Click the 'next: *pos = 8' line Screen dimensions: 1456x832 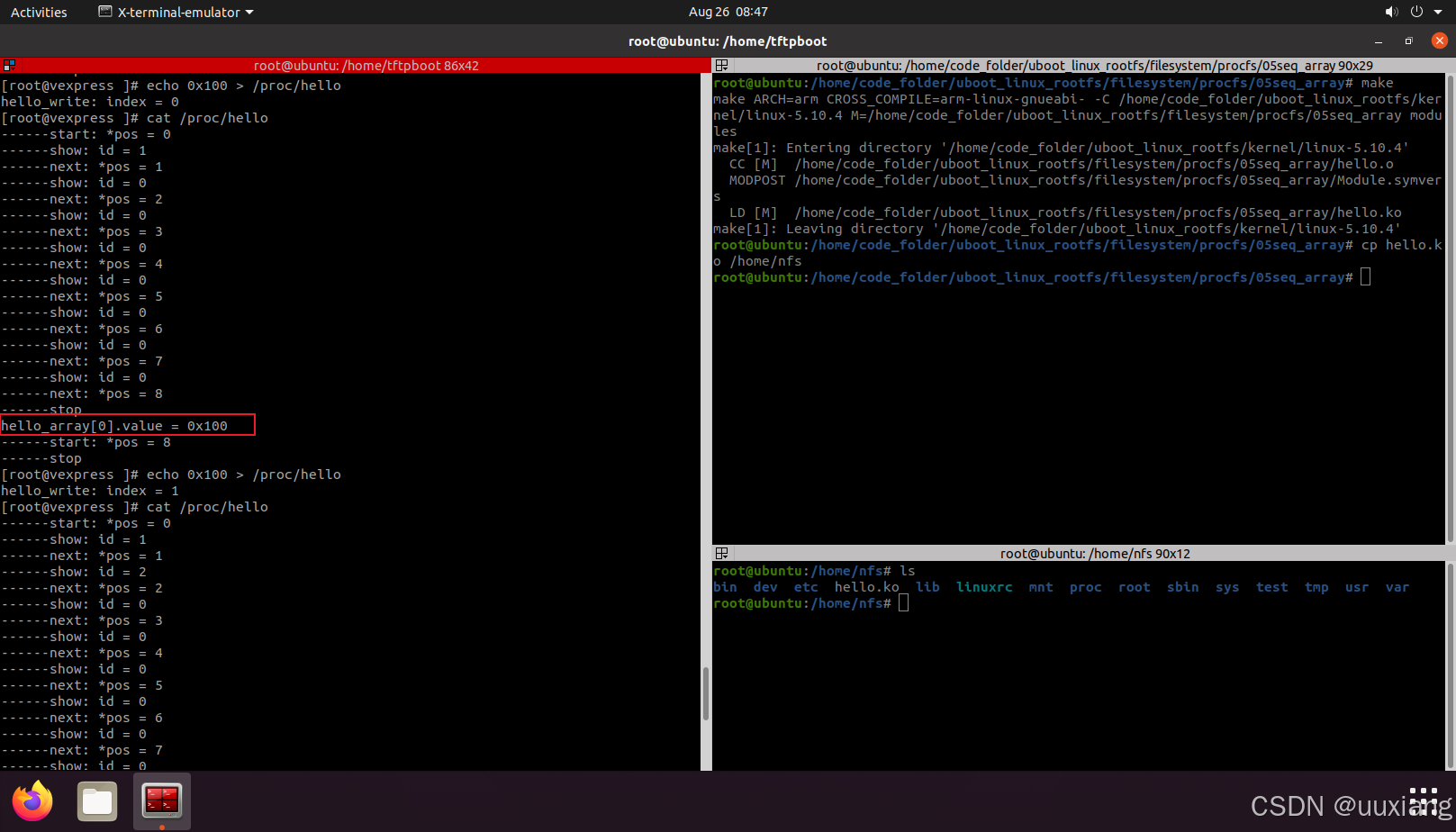(x=82, y=393)
